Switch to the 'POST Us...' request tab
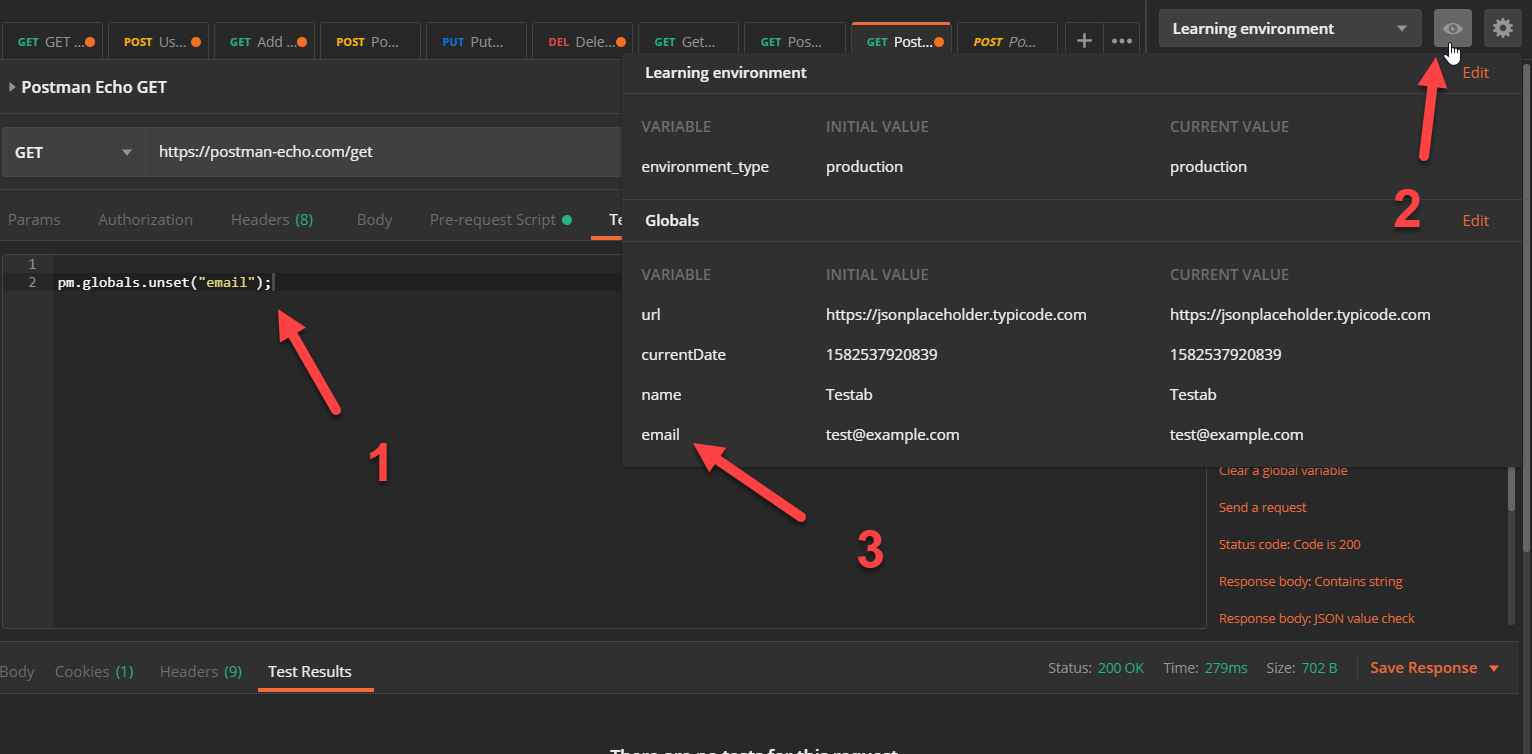The image size is (1532, 754). [160, 42]
